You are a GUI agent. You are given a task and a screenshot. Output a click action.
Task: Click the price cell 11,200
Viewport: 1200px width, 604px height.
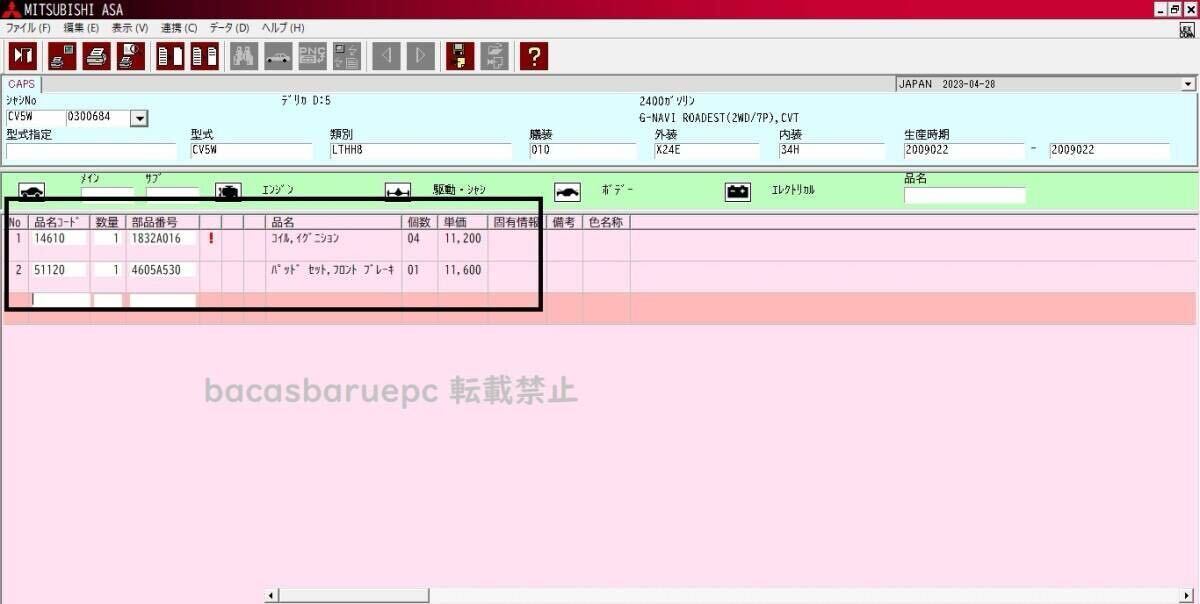click(463, 239)
